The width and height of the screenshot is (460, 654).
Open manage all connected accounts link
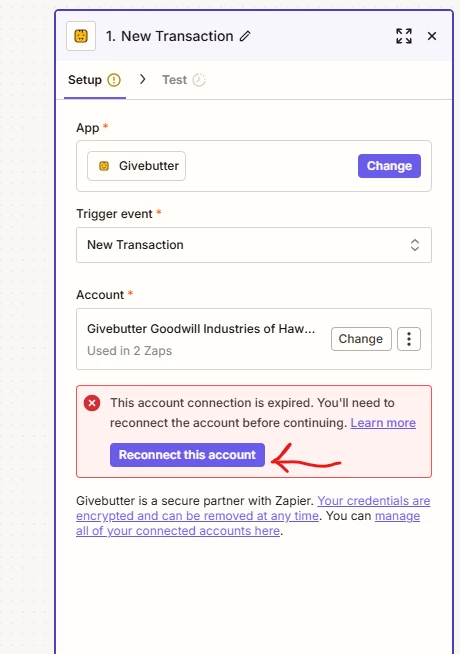coord(248,523)
